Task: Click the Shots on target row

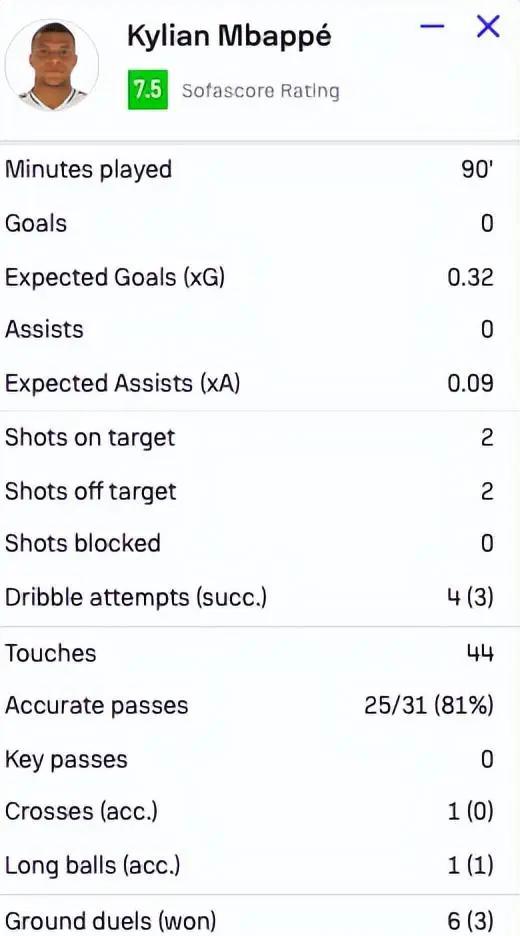Action: click(x=260, y=438)
